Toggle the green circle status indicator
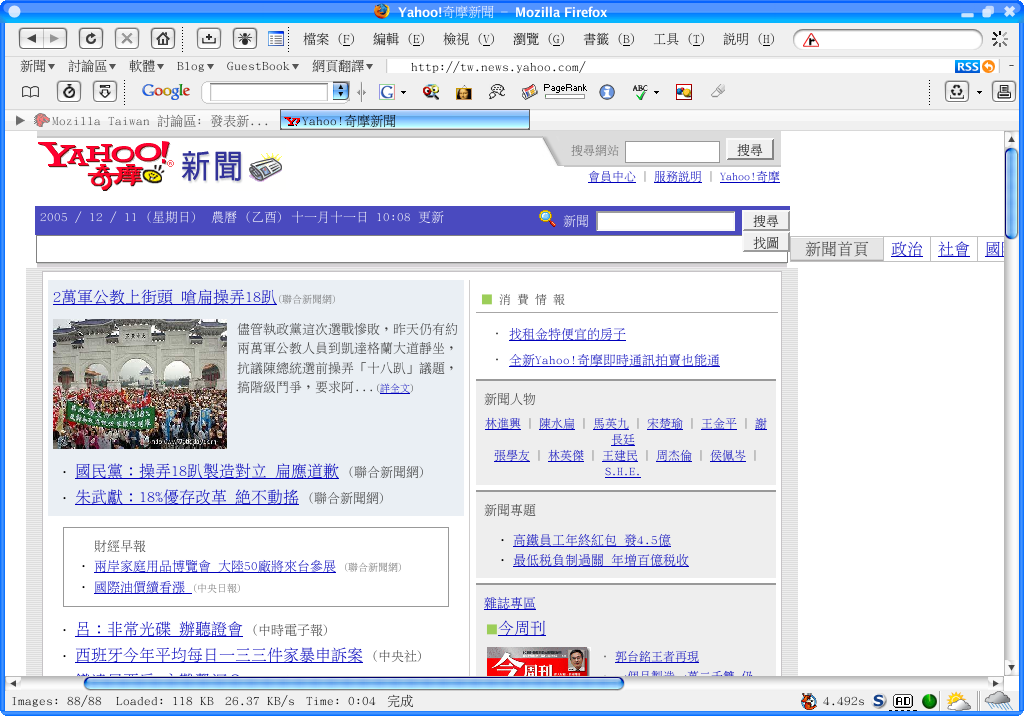 (x=929, y=701)
